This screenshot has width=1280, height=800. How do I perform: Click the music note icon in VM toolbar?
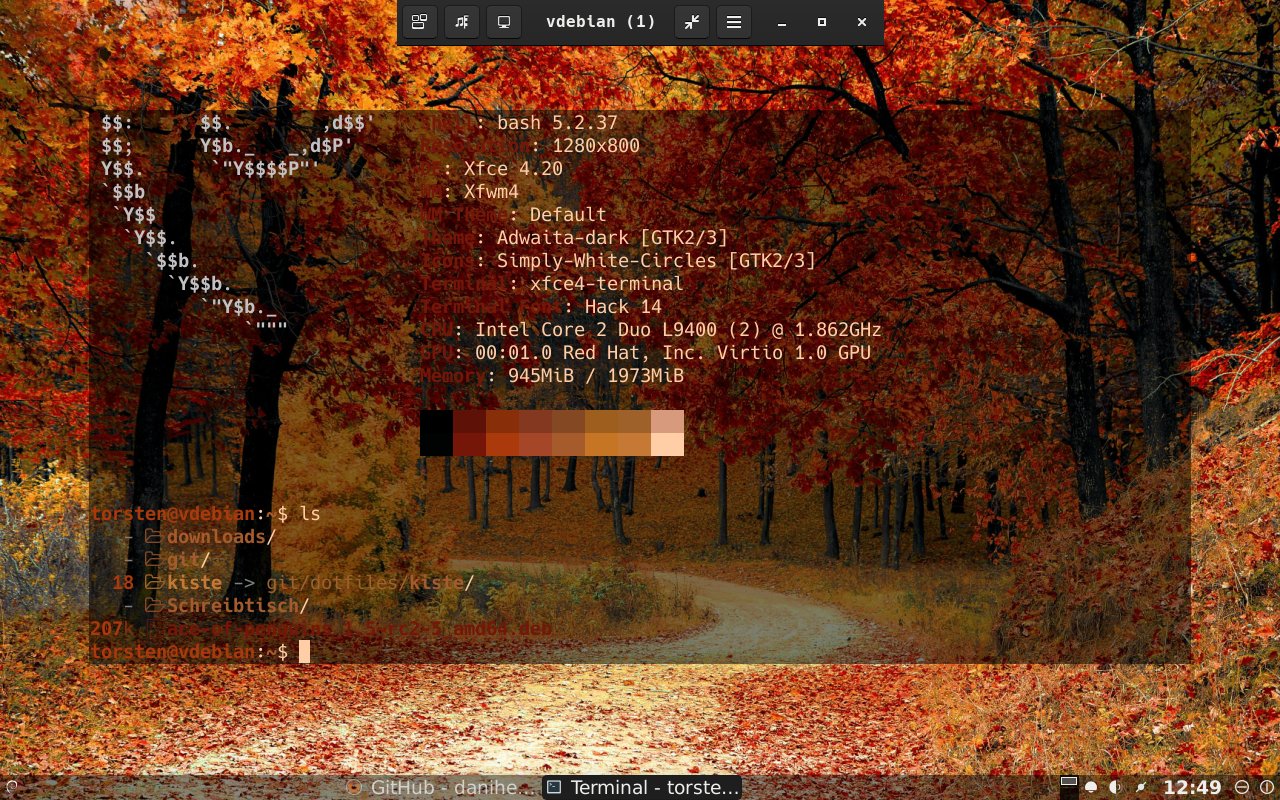[x=461, y=22]
